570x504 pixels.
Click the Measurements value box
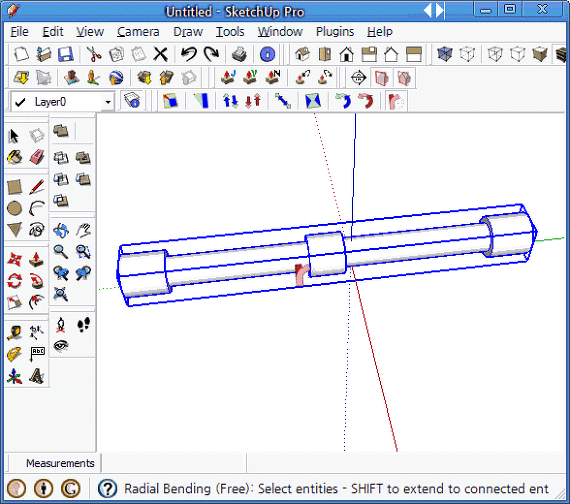point(174,463)
